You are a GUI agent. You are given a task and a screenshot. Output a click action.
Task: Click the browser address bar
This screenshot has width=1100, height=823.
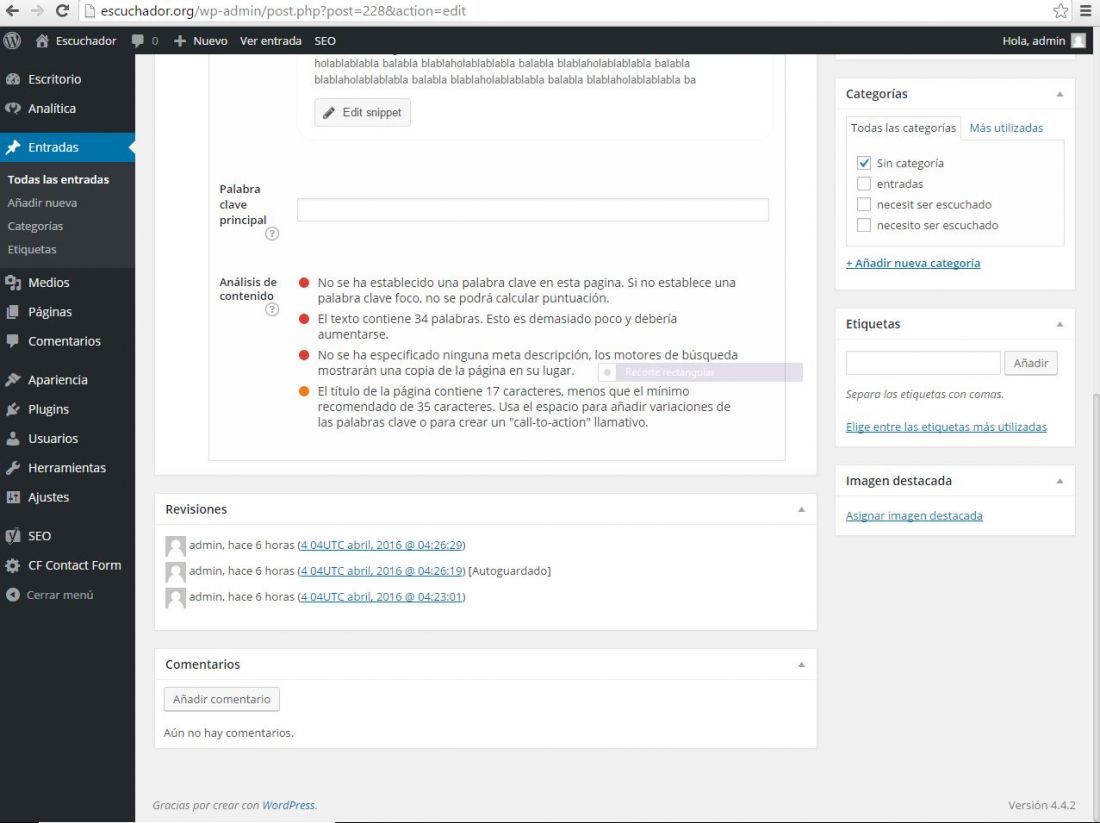(x=565, y=11)
